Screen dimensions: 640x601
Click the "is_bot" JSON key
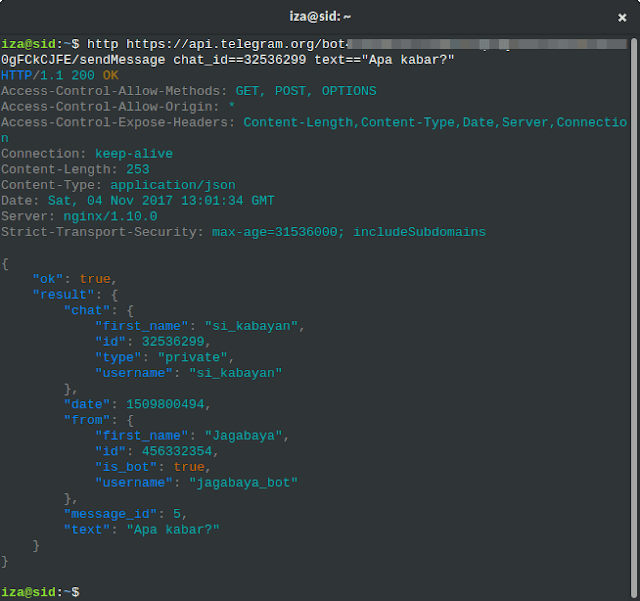pyautogui.click(x=126, y=467)
